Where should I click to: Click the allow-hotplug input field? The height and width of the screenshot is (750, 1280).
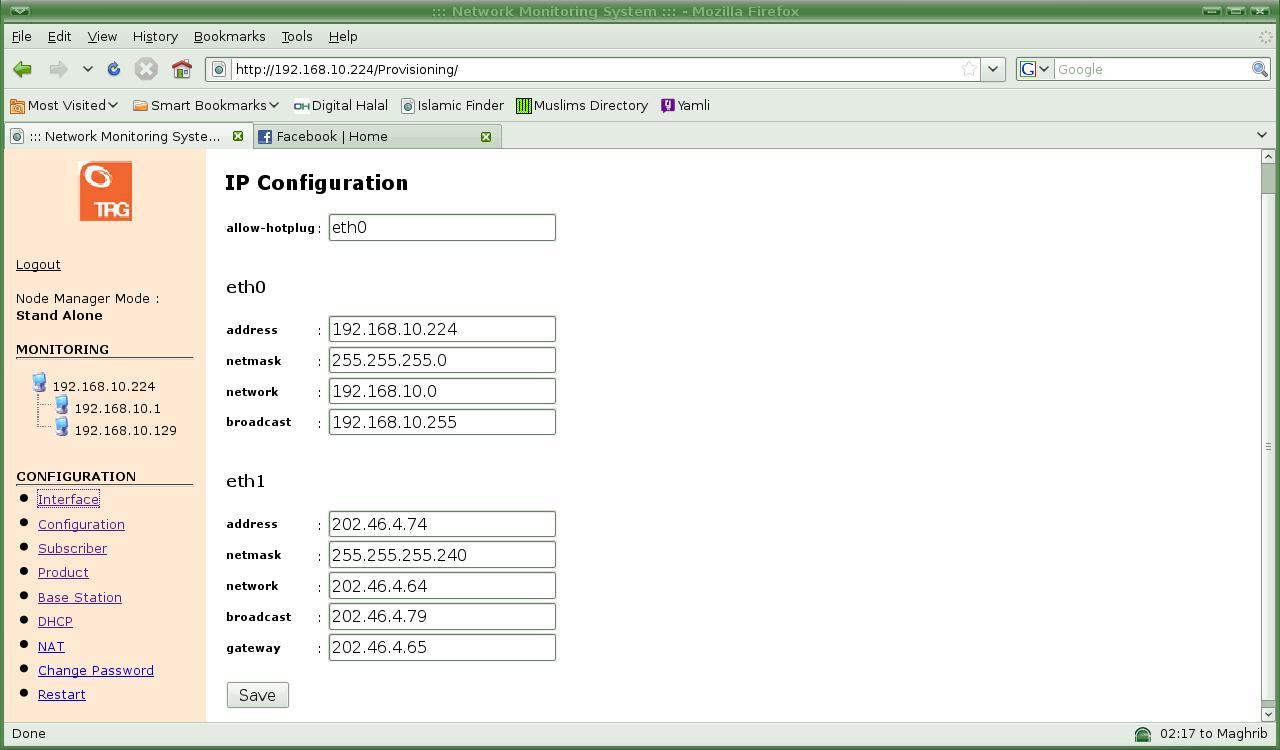442,227
